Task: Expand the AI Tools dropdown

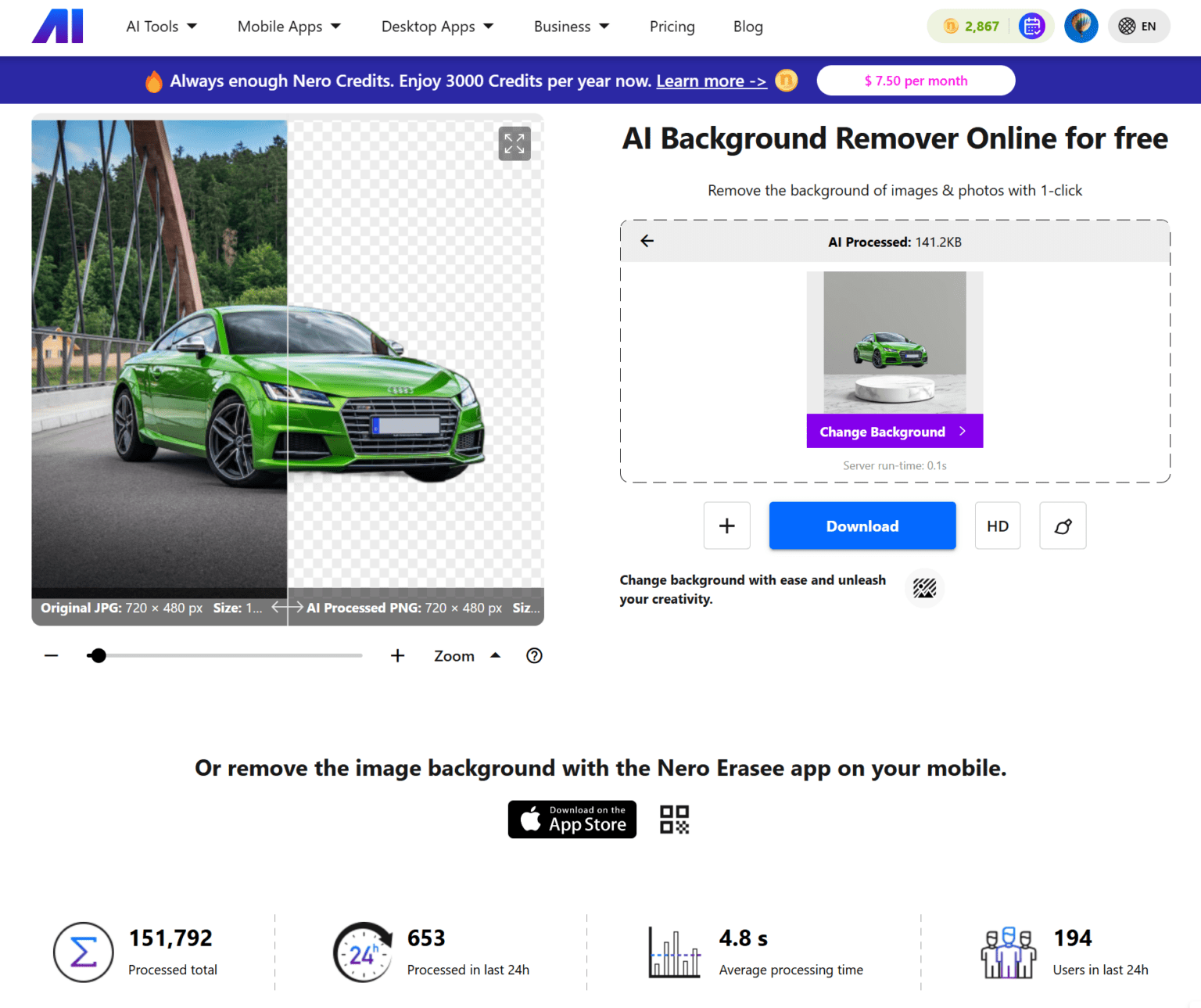Action: pos(161,26)
